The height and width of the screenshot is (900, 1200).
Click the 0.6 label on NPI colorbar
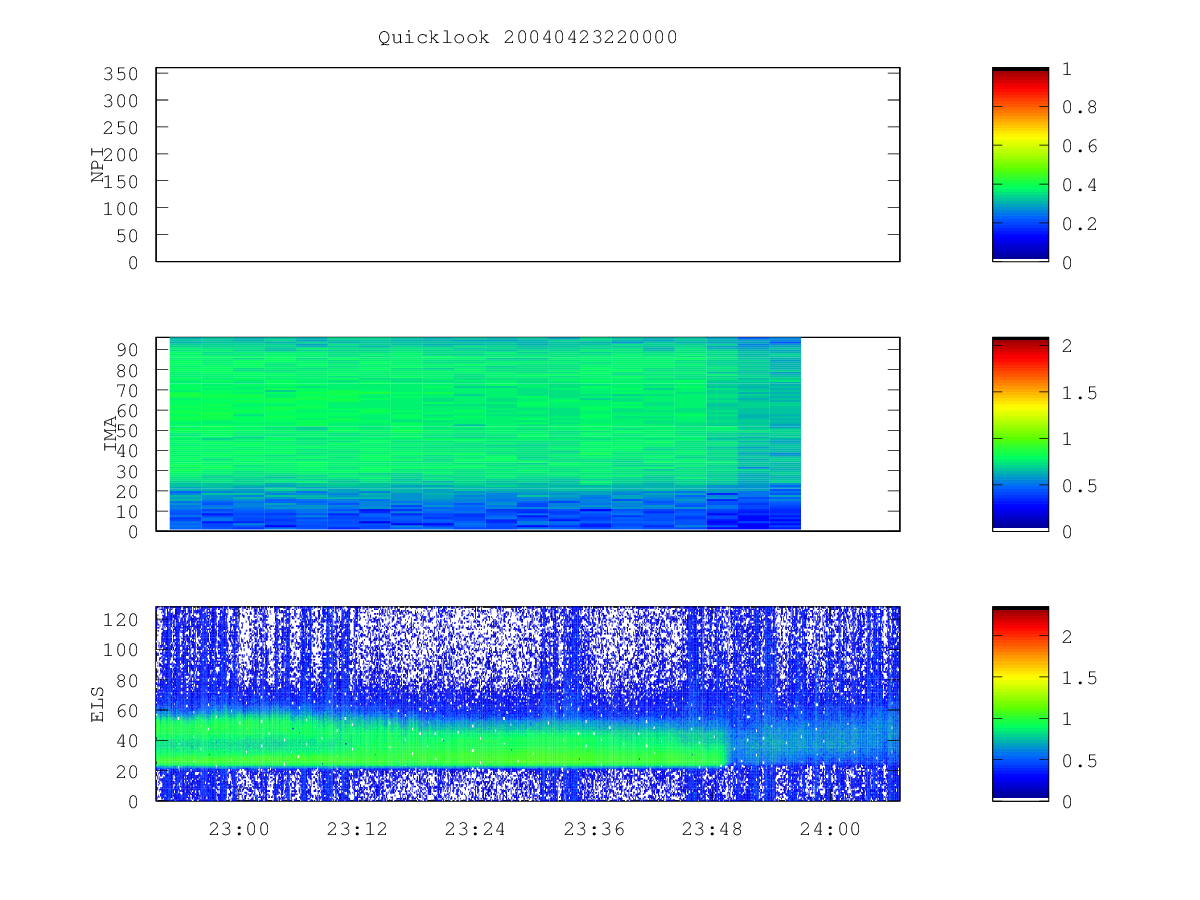1079,146
